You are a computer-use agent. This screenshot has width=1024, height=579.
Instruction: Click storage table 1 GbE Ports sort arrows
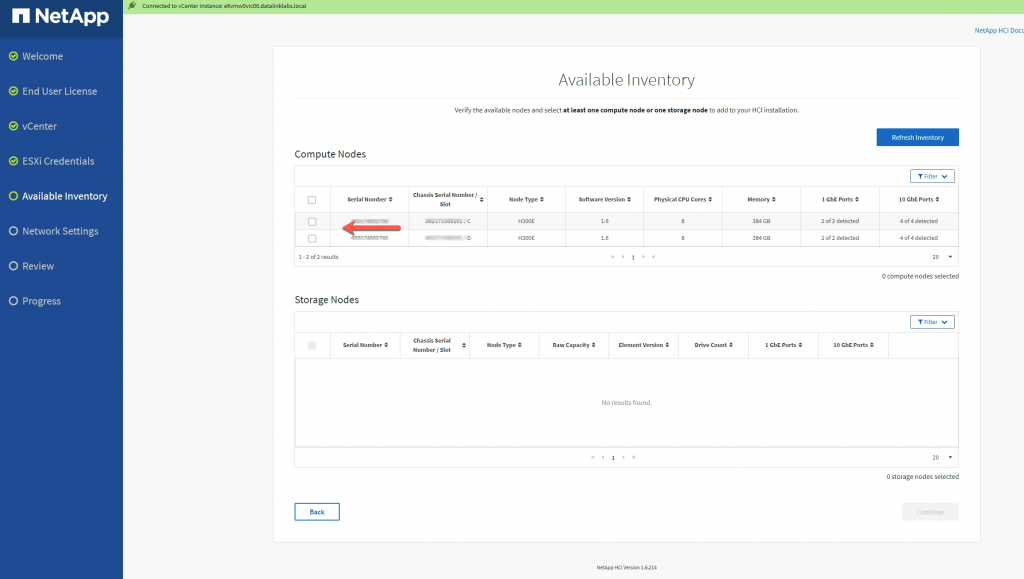pyautogui.click(x=800, y=345)
